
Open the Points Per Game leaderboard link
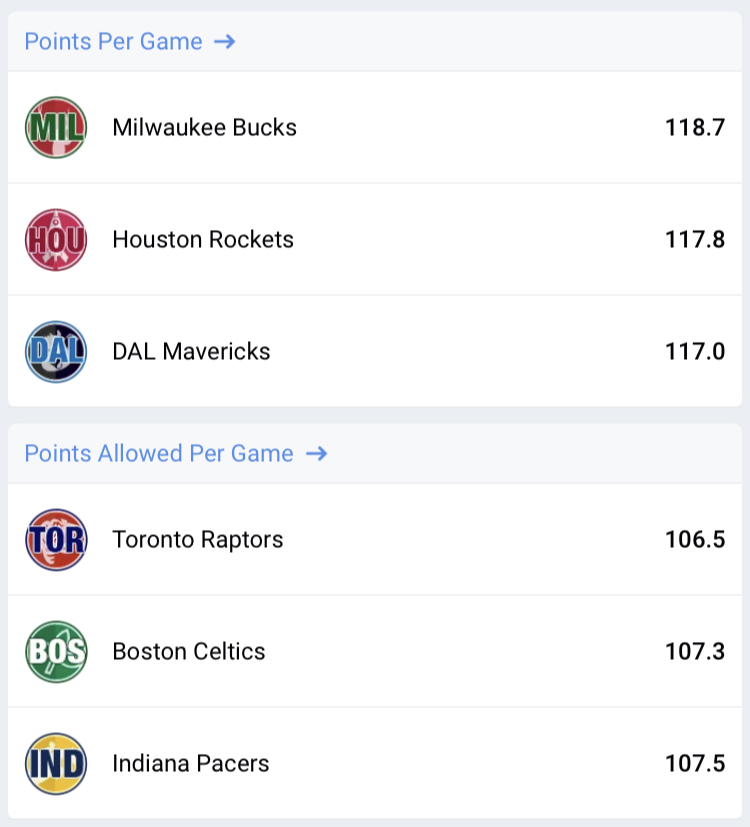tap(113, 42)
